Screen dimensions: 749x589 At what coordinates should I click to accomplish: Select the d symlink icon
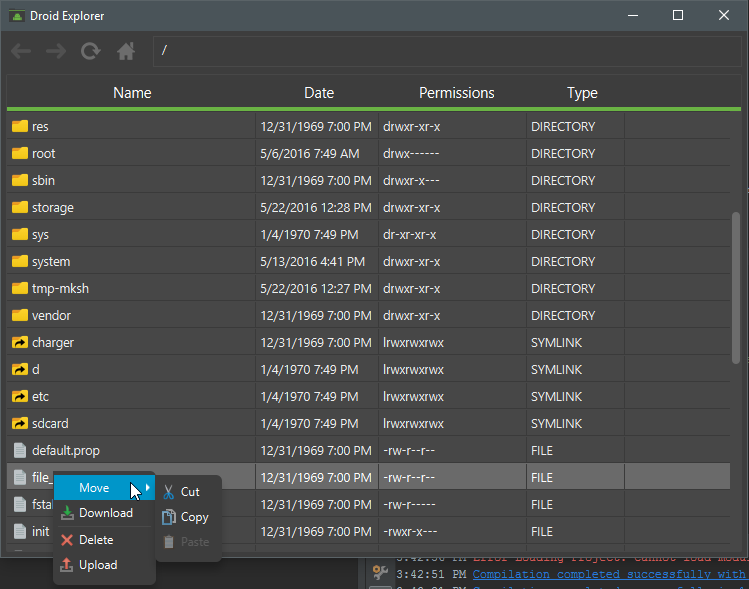point(20,369)
